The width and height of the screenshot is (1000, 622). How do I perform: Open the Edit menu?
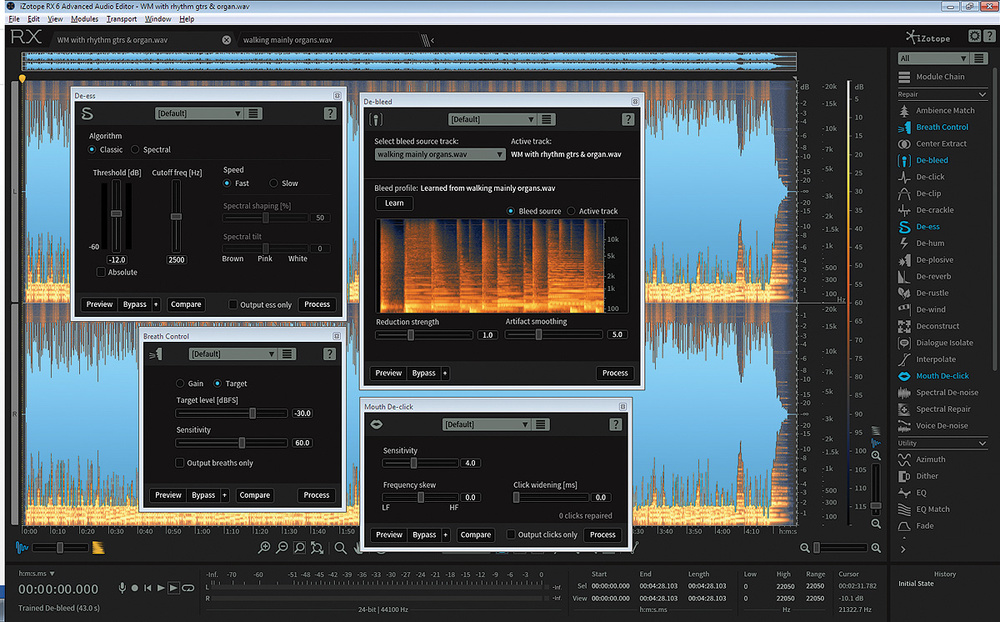pyautogui.click(x=34, y=19)
